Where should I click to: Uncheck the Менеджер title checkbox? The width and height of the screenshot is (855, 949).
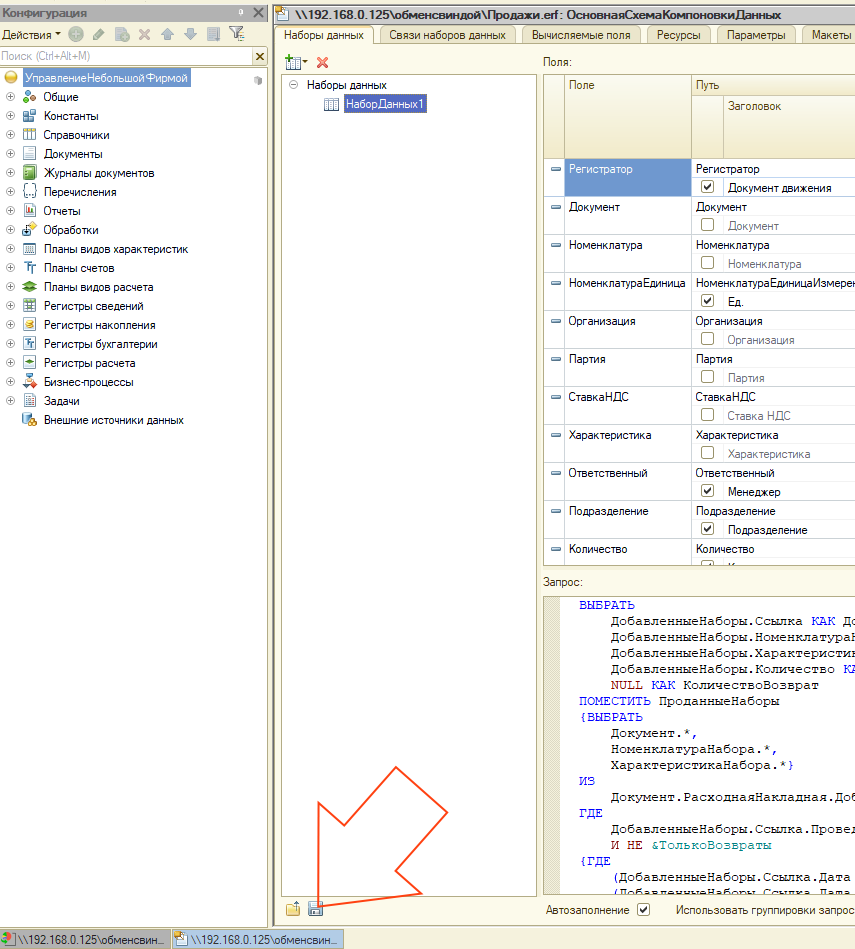click(x=707, y=491)
